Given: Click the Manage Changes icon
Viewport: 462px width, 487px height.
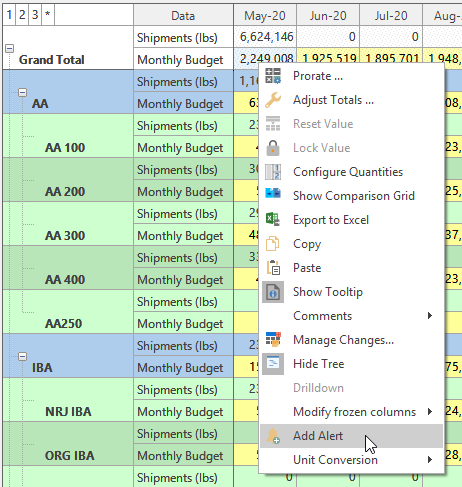Looking at the screenshot, I should (x=273, y=340).
